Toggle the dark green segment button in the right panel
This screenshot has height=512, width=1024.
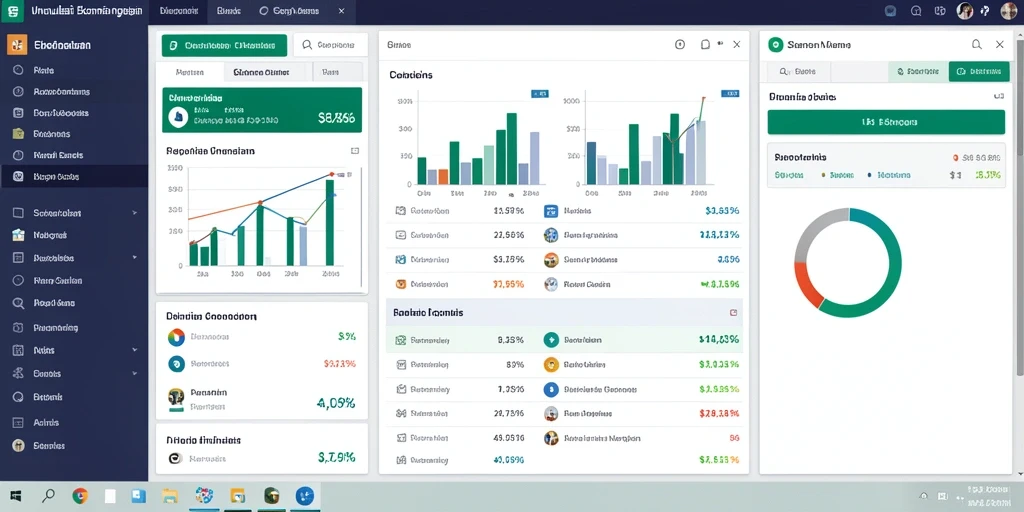pos(974,72)
